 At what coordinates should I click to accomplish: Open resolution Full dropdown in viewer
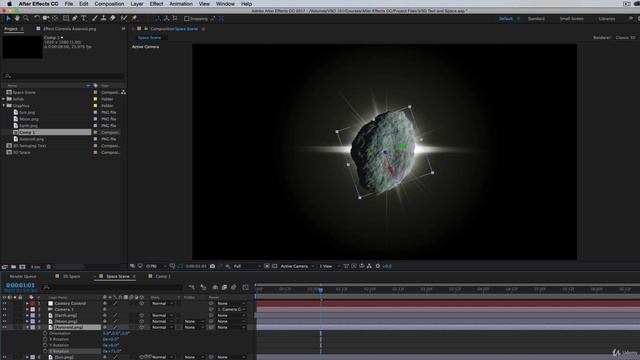(247, 266)
